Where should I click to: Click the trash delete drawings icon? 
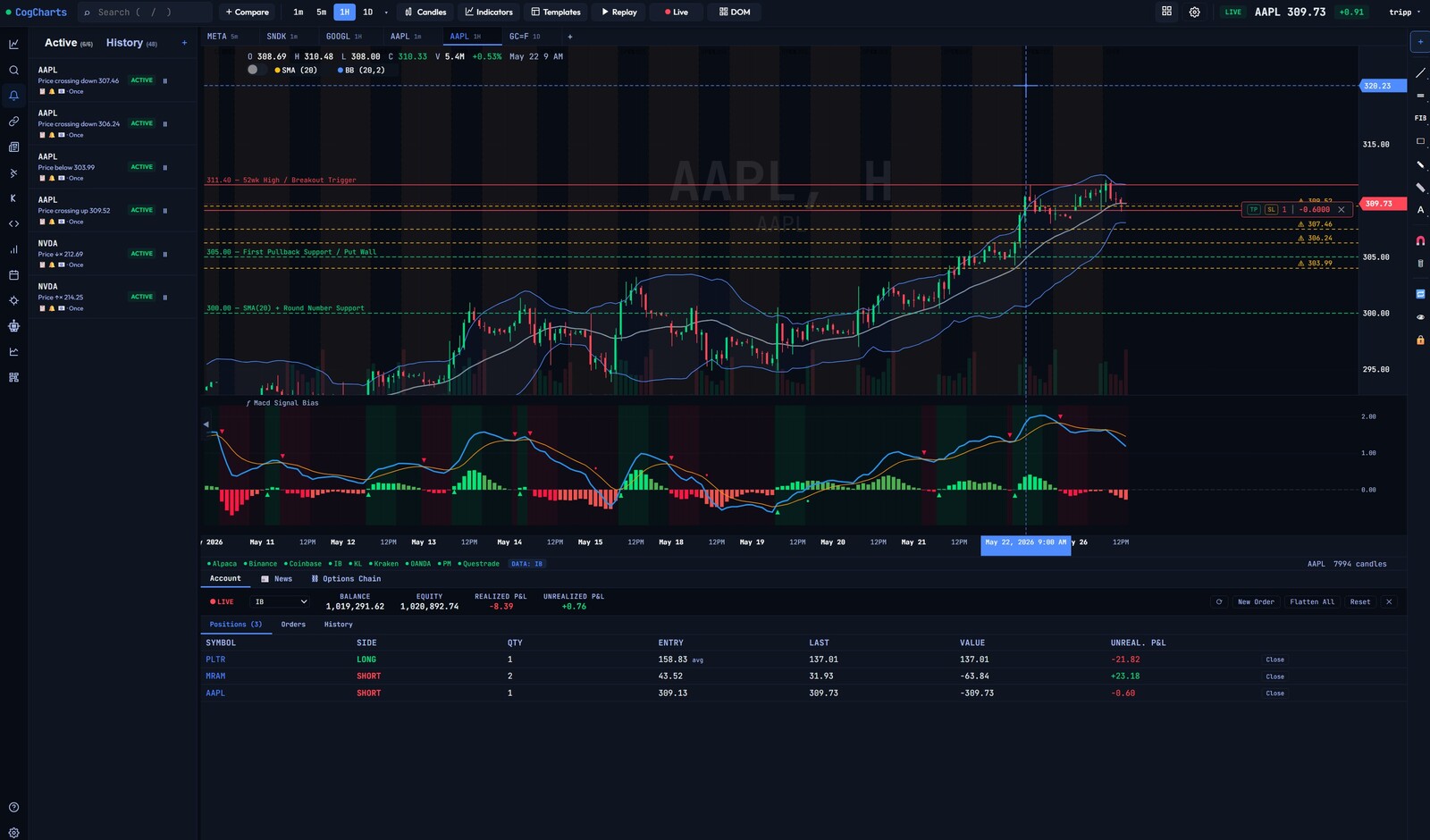coord(1420,264)
